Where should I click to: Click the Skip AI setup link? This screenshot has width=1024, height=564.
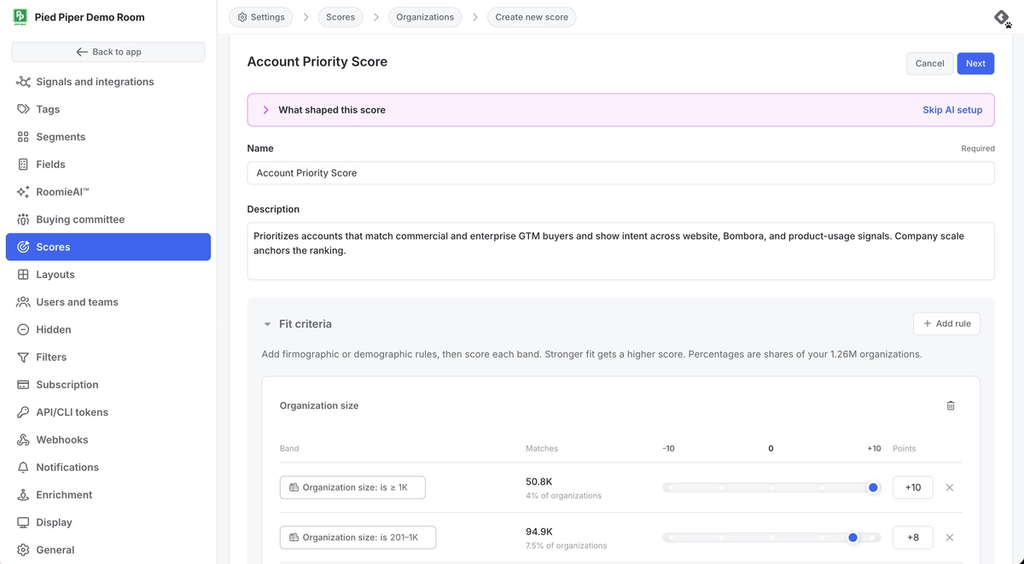[952, 110]
